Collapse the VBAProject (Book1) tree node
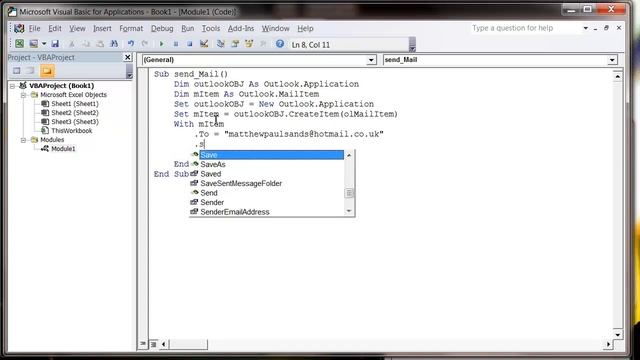 13,86
